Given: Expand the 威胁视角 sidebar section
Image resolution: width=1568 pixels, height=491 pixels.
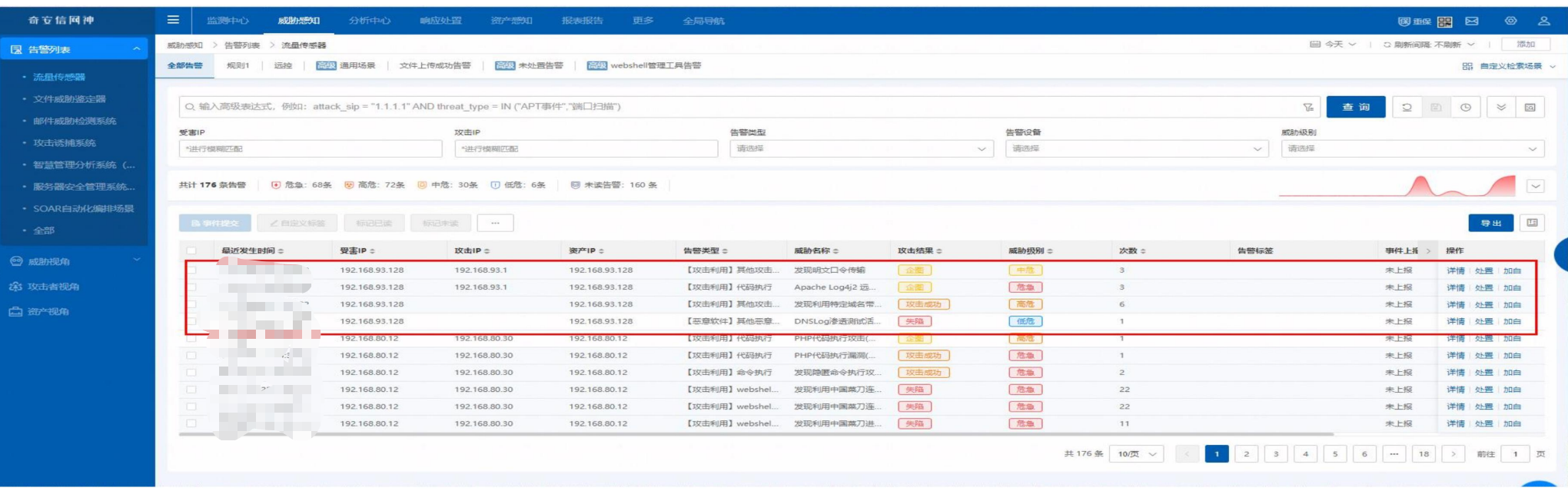Looking at the screenshot, I should [x=137, y=260].
